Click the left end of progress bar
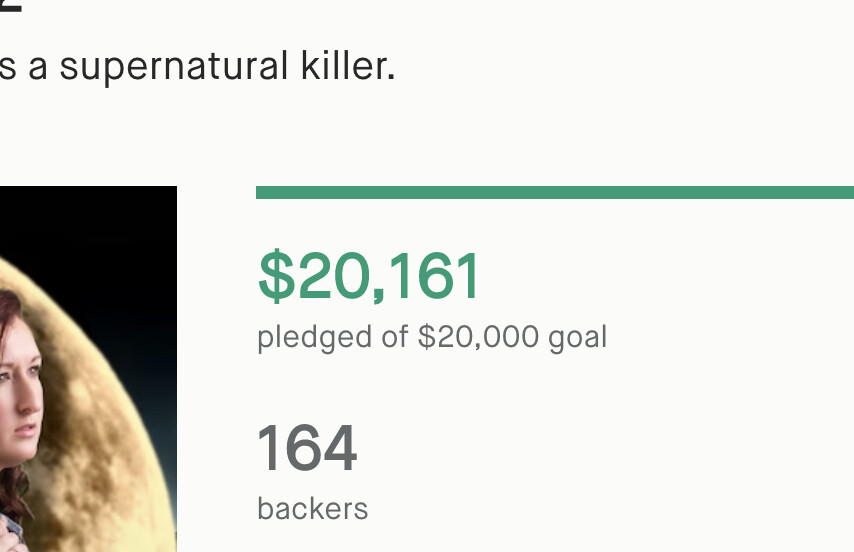 (264, 192)
